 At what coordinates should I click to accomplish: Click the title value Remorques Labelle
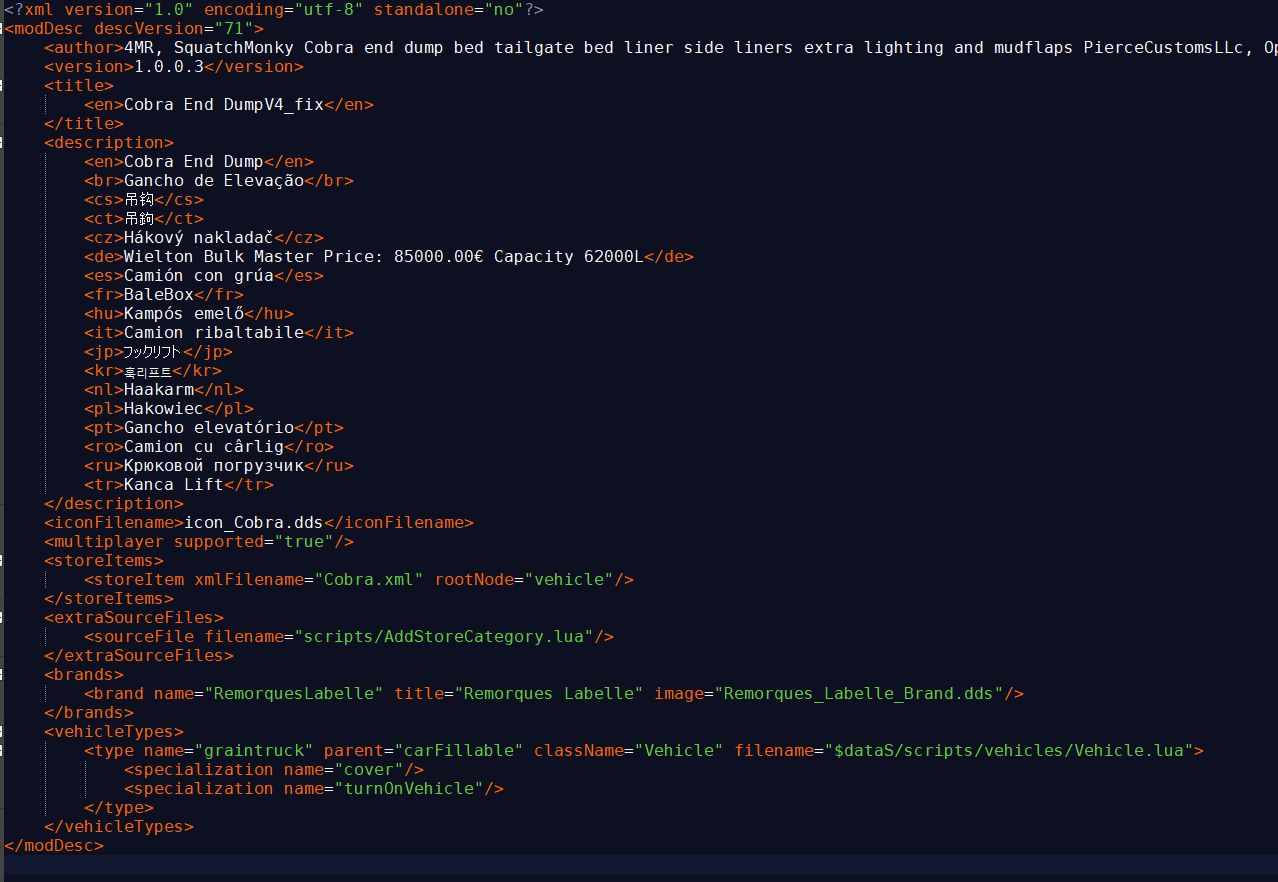(x=549, y=693)
